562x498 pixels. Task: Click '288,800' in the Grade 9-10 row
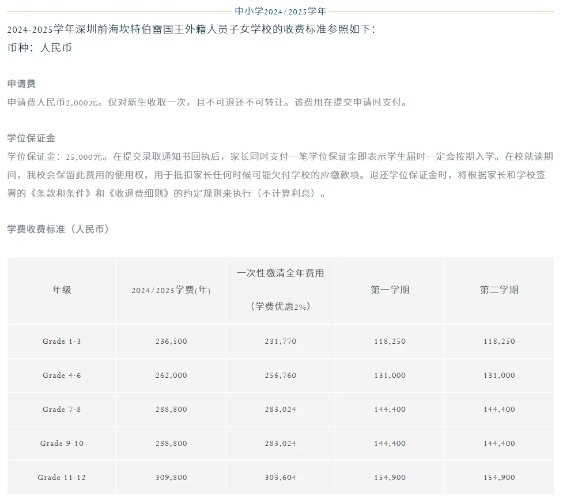171,443
